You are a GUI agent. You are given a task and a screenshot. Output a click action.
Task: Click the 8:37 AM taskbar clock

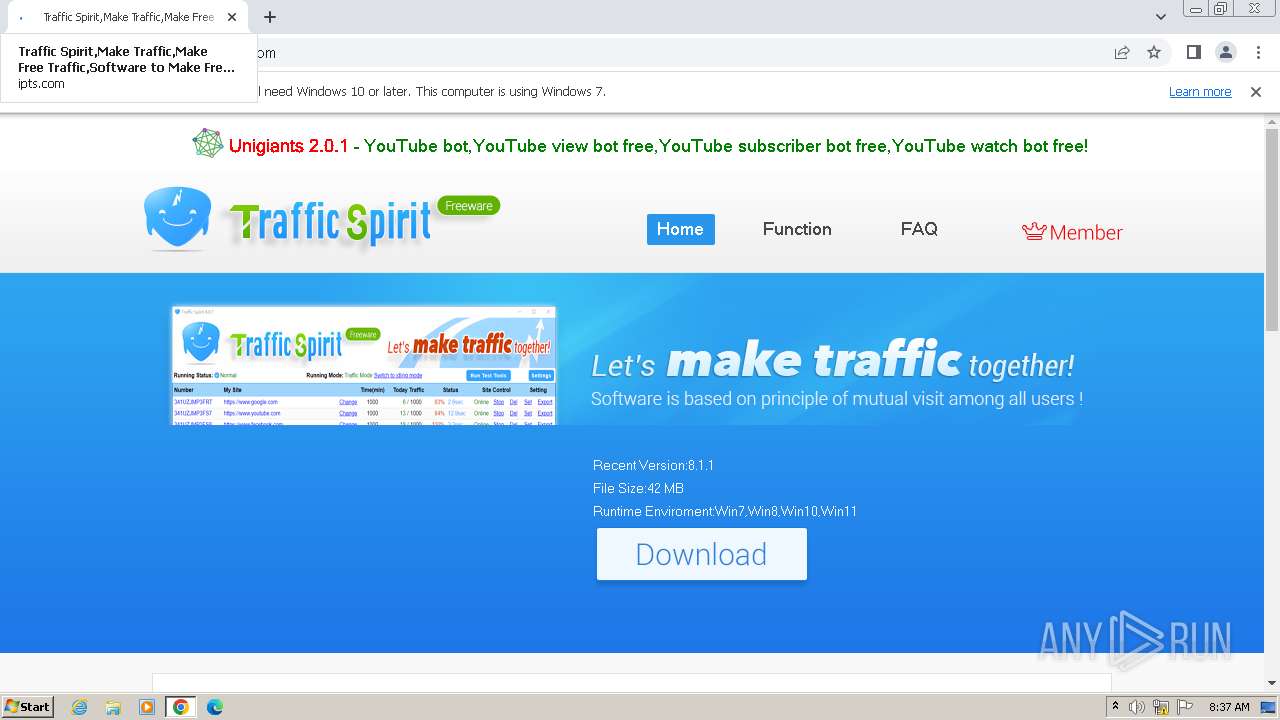pyautogui.click(x=1229, y=707)
